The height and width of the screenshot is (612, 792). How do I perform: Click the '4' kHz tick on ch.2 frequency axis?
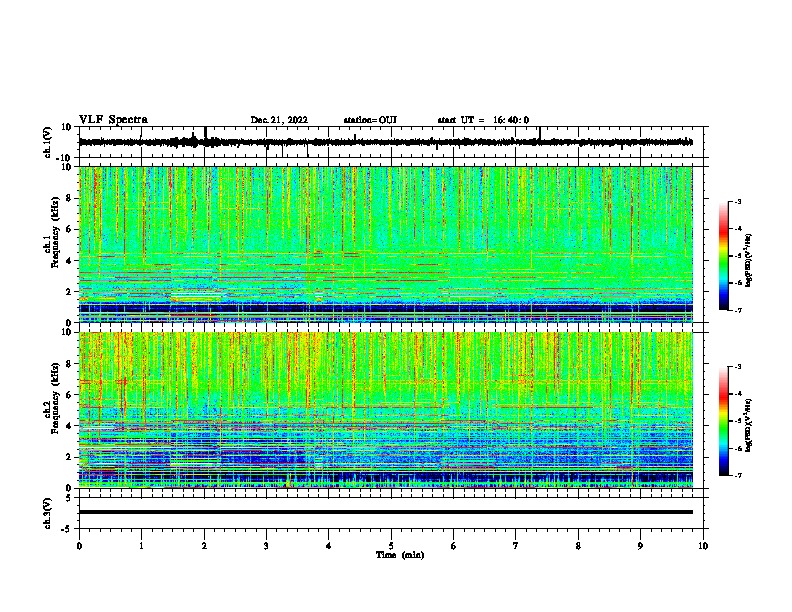[x=69, y=426]
